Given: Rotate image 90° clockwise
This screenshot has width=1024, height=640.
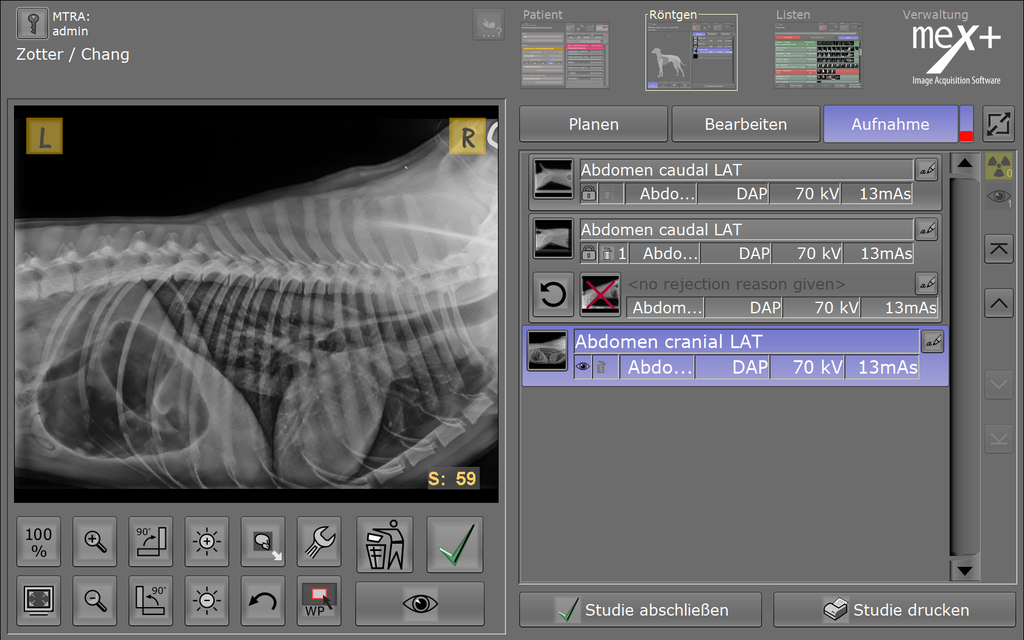Looking at the screenshot, I should click(151, 543).
